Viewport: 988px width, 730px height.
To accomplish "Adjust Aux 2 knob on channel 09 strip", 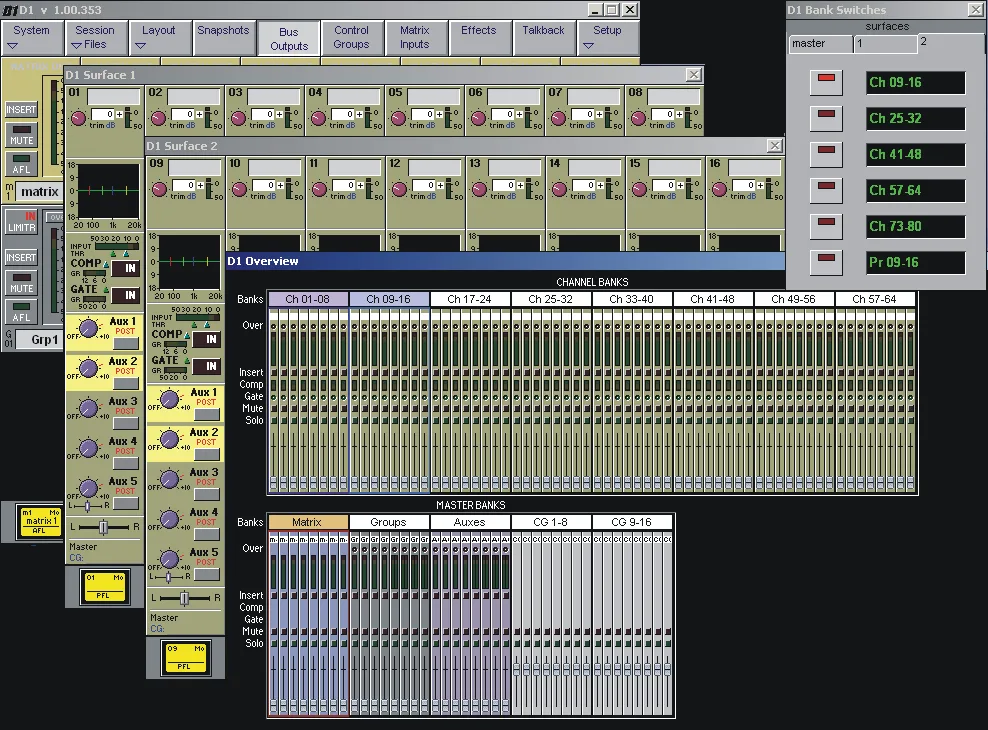I will 169,440.
